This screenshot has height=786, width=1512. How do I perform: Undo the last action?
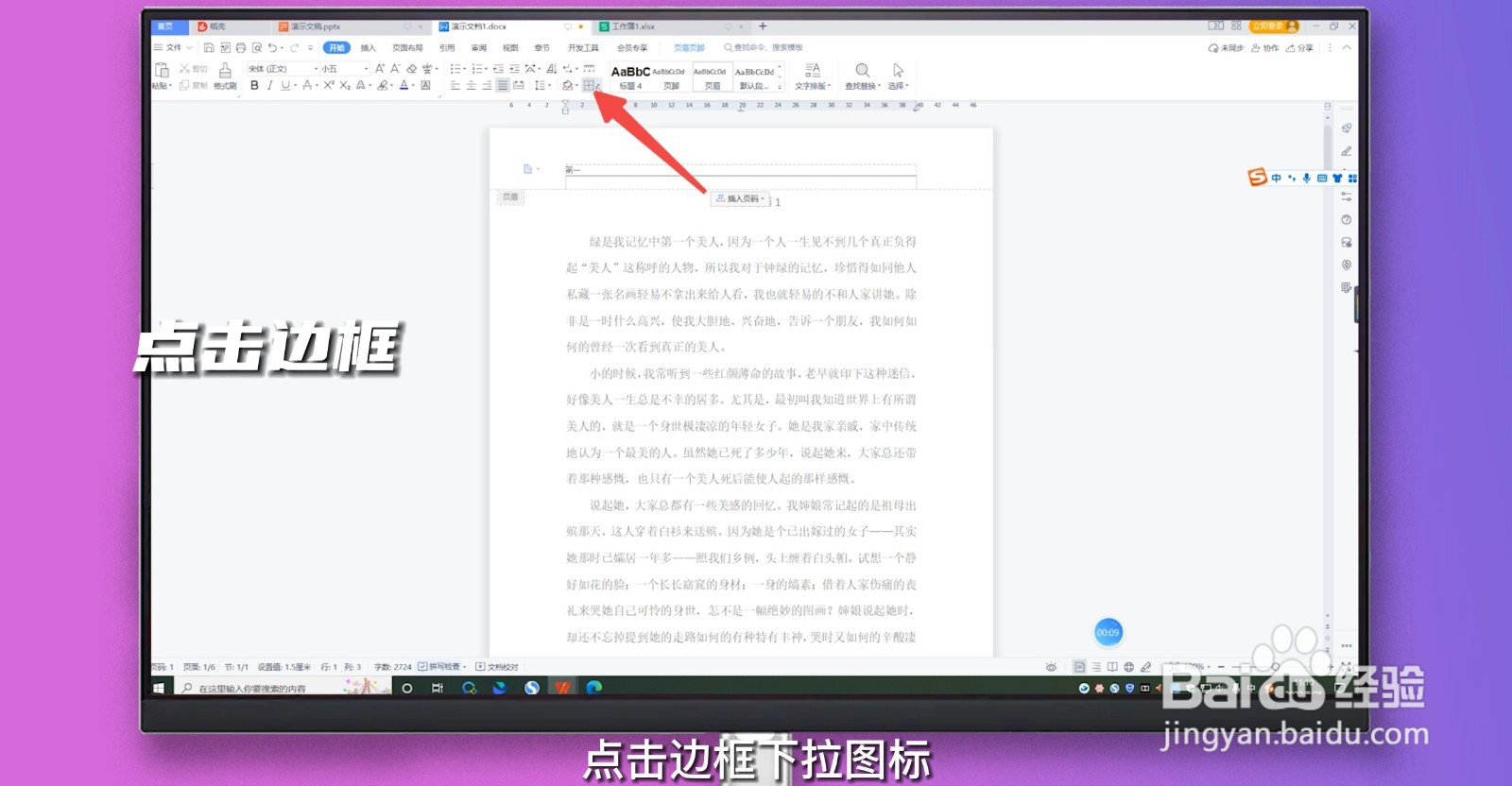pyautogui.click(x=272, y=47)
